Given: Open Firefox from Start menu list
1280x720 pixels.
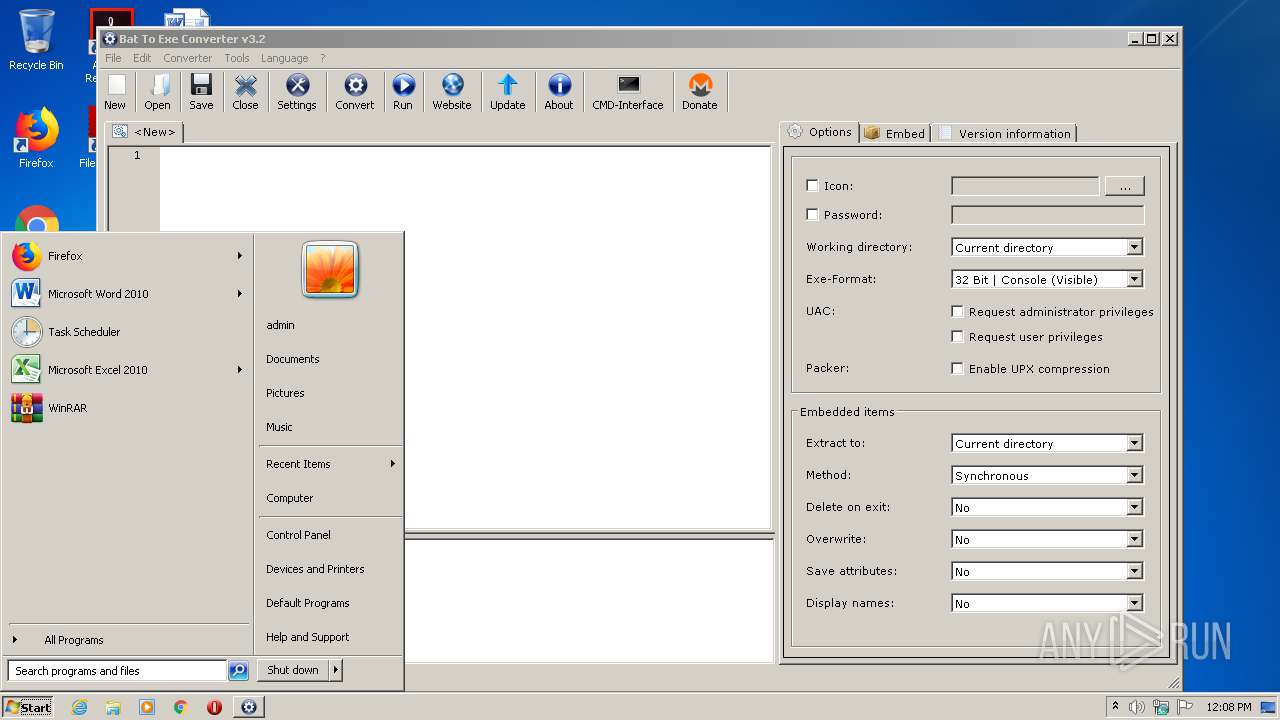Looking at the screenshot, I should click(127, 256).
